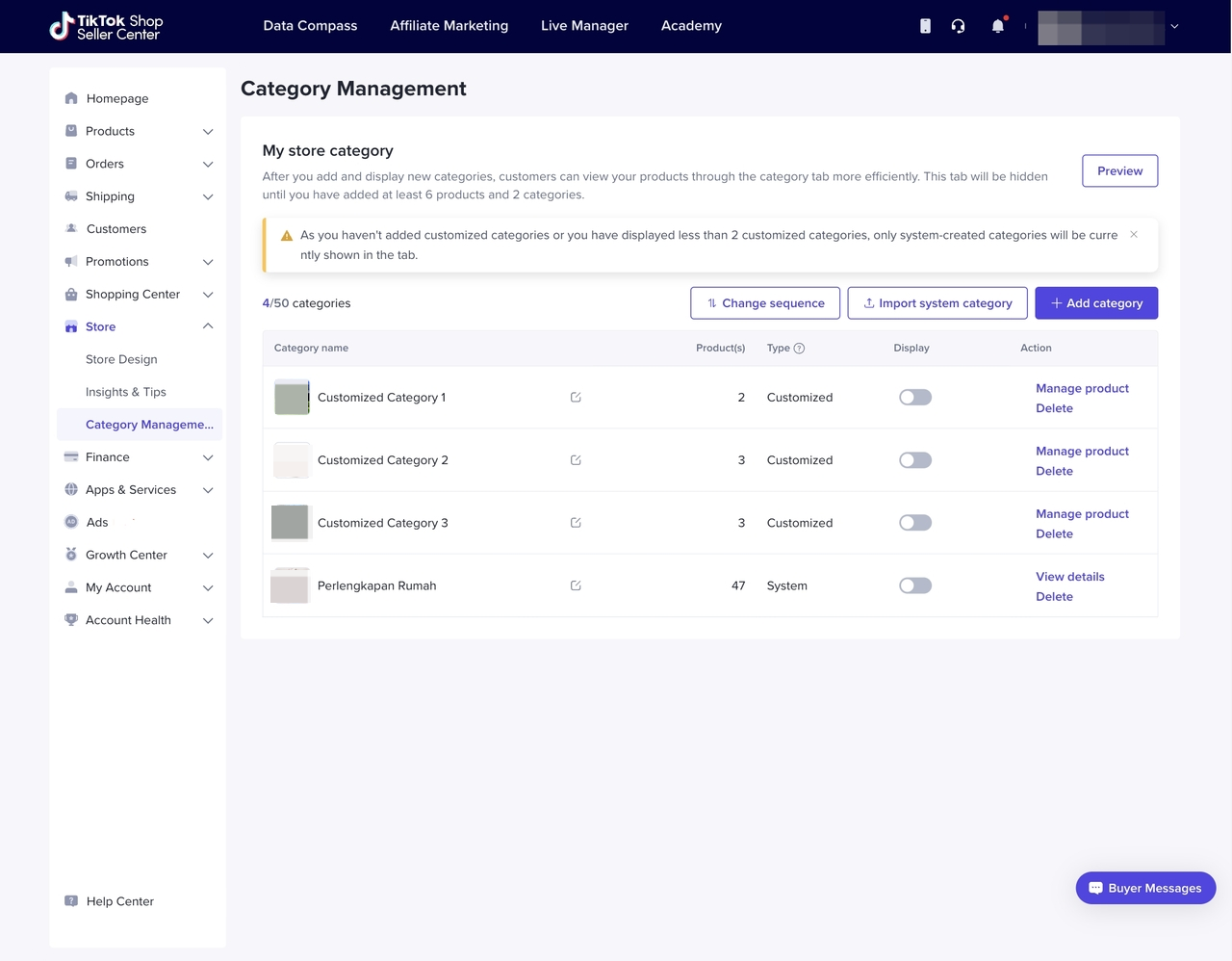The image size is (1232, 961).
Task: Go to Store Design in sidebar
Action: pyautogui.click(x=121, y=359)
